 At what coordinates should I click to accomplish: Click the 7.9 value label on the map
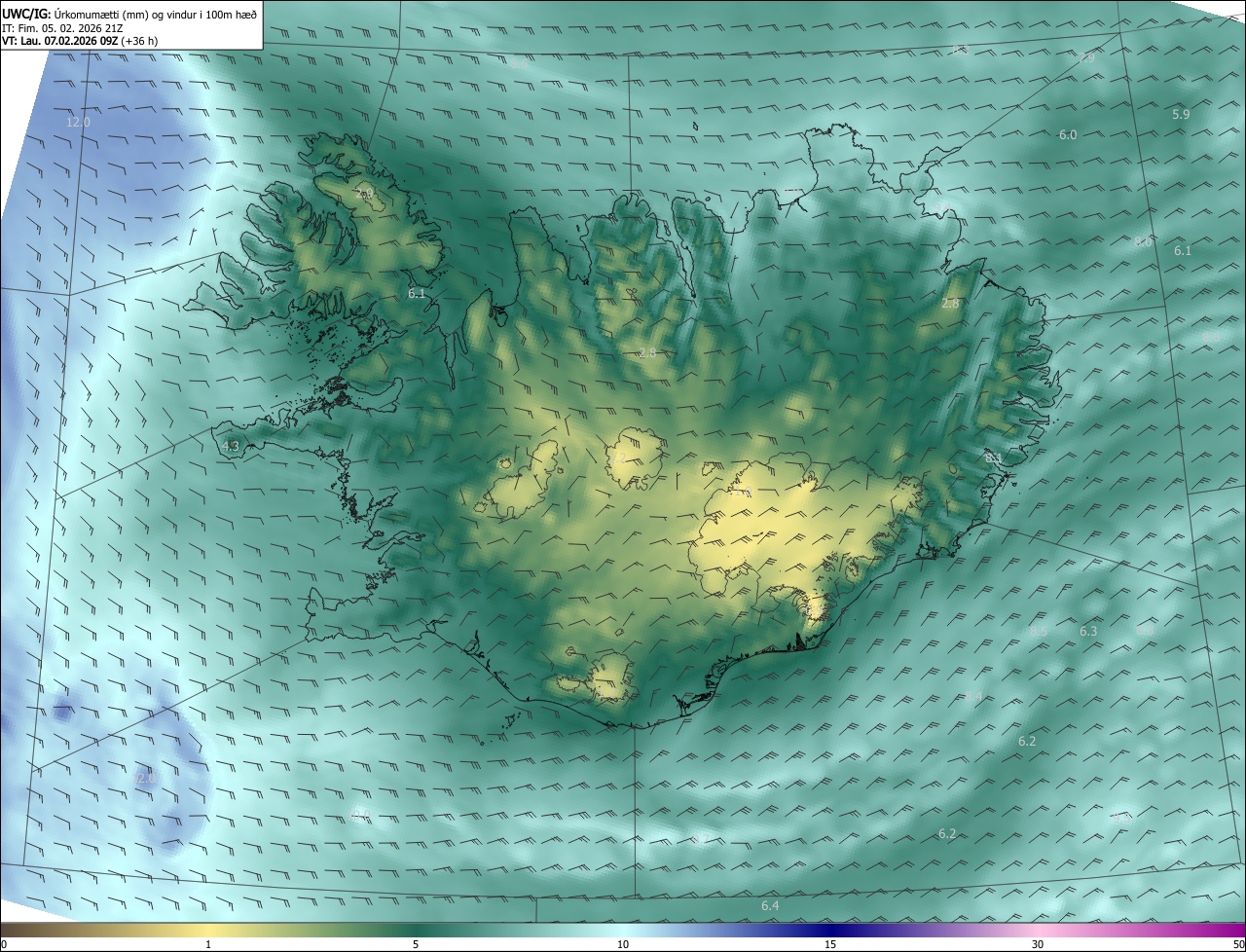pos(1086,58)
